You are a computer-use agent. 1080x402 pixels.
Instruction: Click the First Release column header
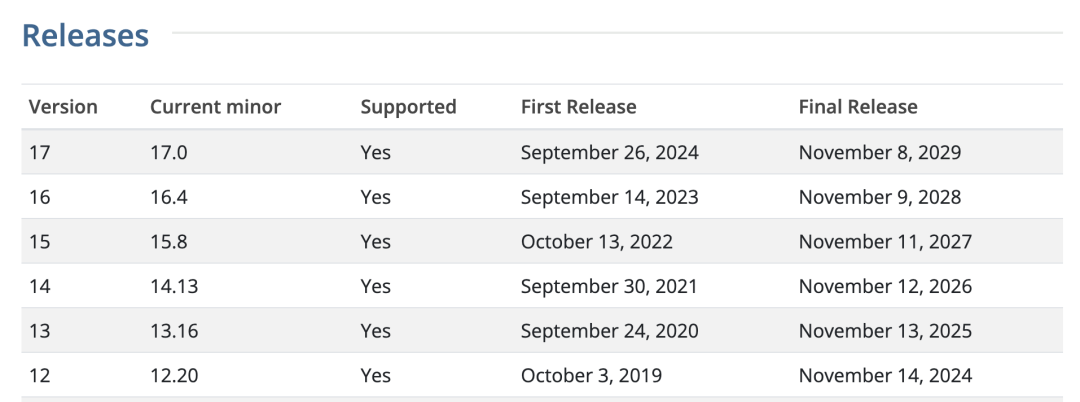click(578, 107)
